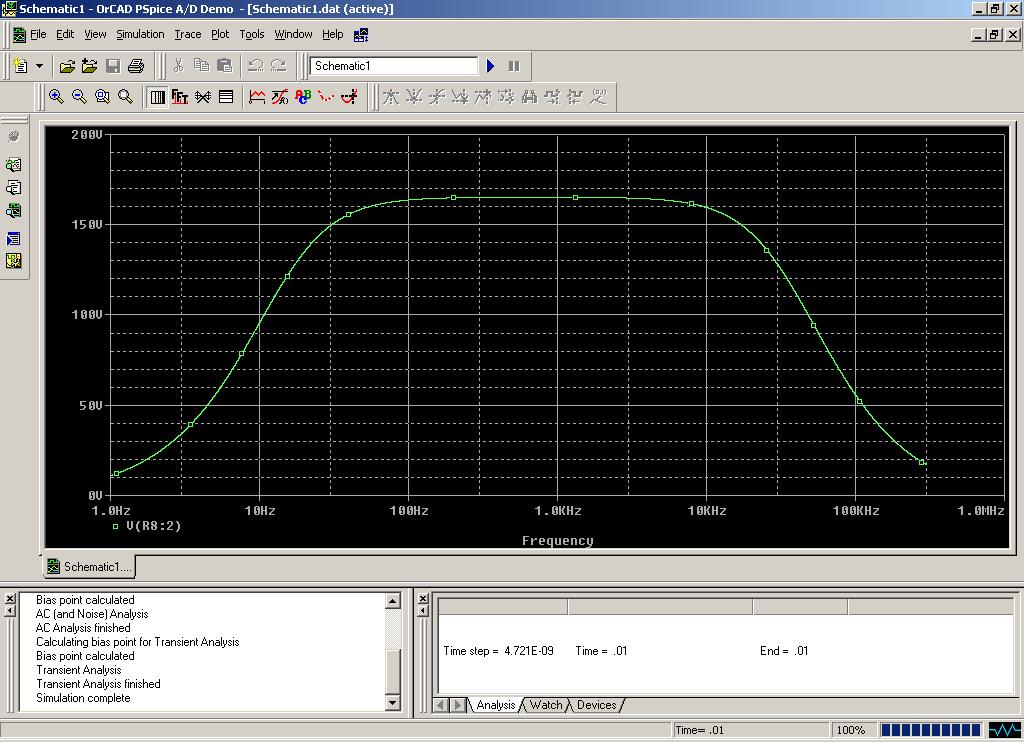The image size is (1024, 742).
Task: Click the Cursor Search binoculars icon
Action: (x=529, y=97)
